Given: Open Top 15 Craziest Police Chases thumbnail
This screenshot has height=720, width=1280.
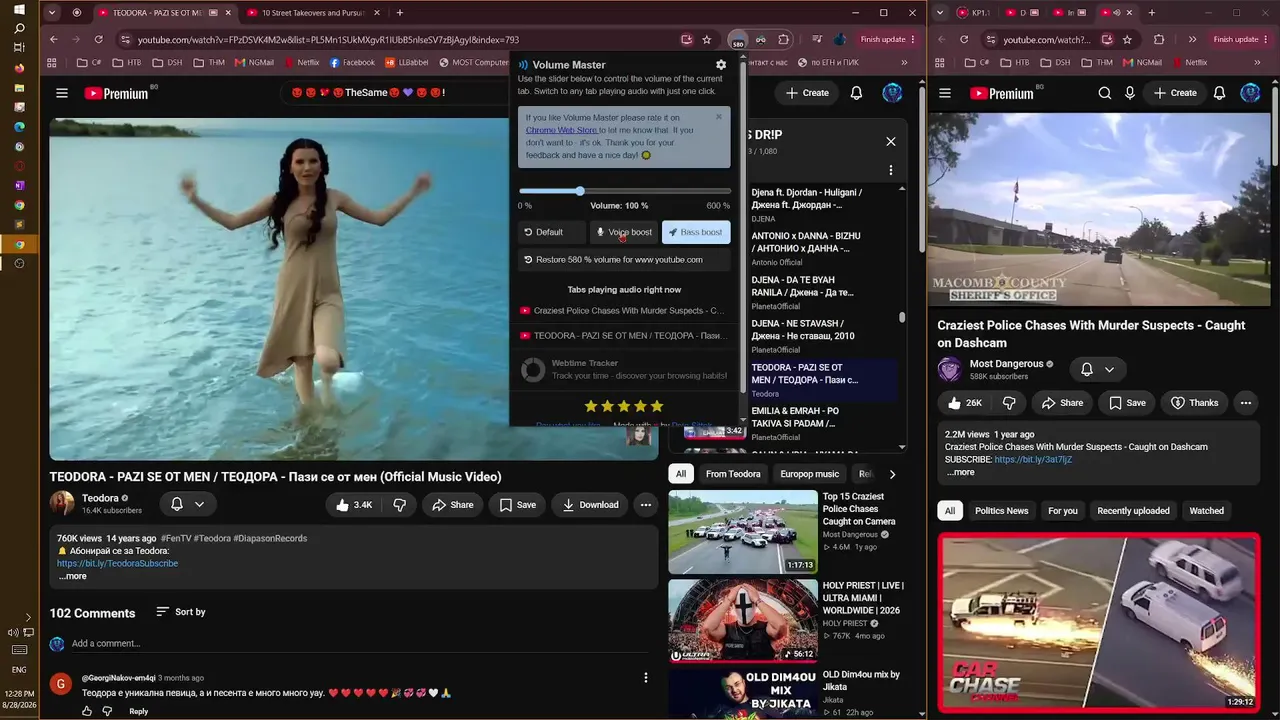Looking at the screenshot, I should 743,532.
